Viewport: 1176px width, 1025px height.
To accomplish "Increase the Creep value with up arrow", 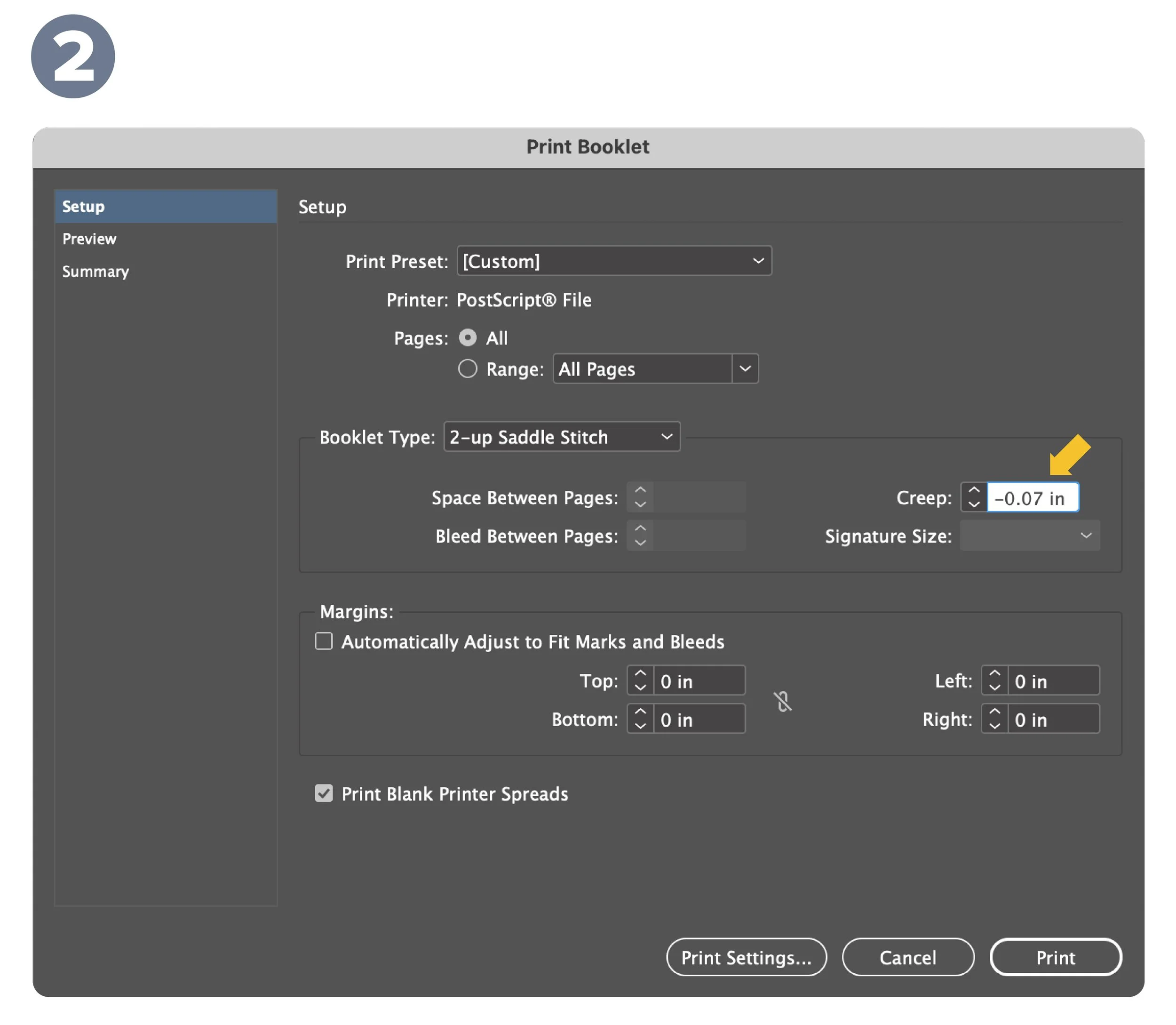I will point(974,491).
